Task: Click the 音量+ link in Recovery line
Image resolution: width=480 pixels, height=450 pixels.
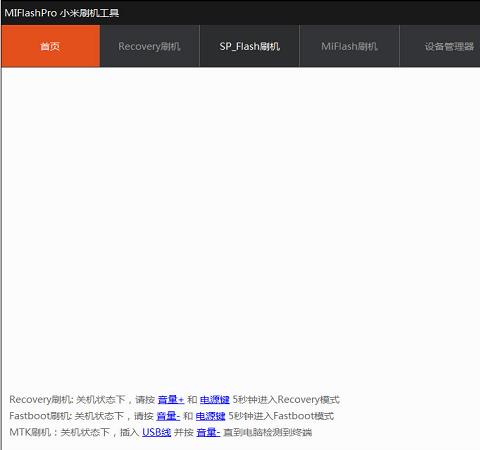Action: (171, 399)
